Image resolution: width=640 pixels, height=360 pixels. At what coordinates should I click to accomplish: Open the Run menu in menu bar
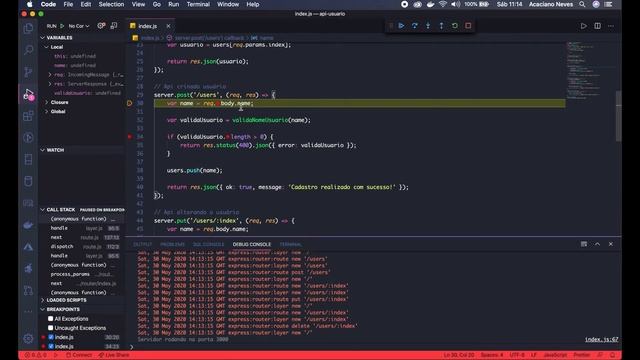pyautogui.click(x=173, y=4)
